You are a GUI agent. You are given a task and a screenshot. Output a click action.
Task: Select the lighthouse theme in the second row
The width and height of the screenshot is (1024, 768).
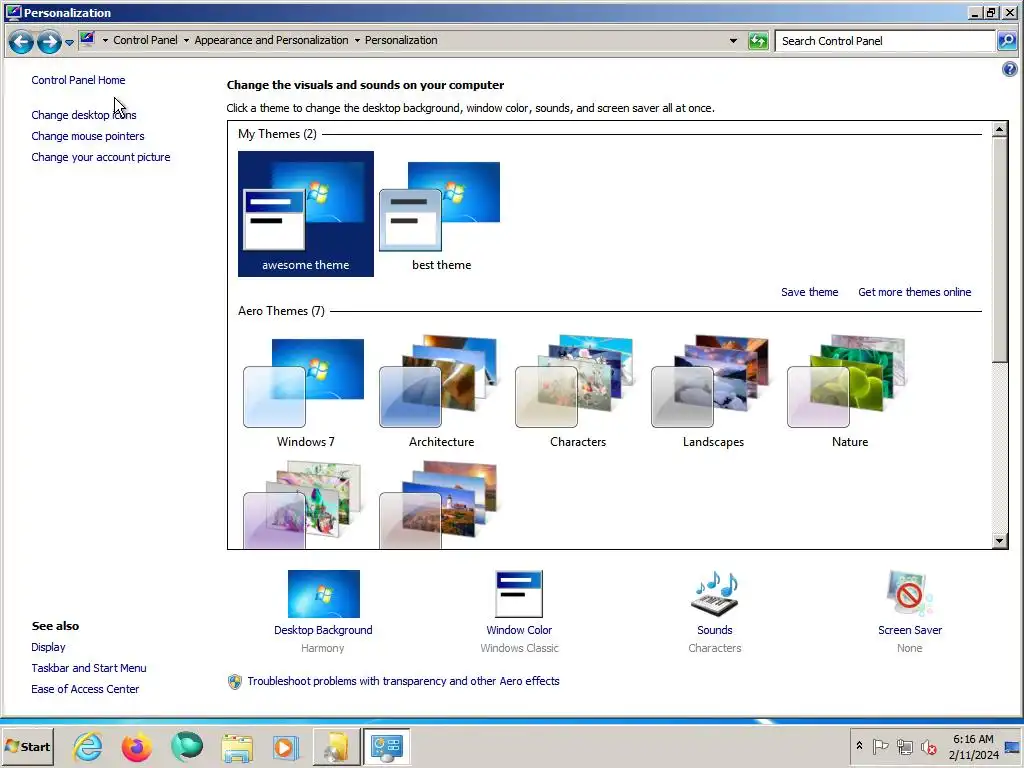point(440,503)
